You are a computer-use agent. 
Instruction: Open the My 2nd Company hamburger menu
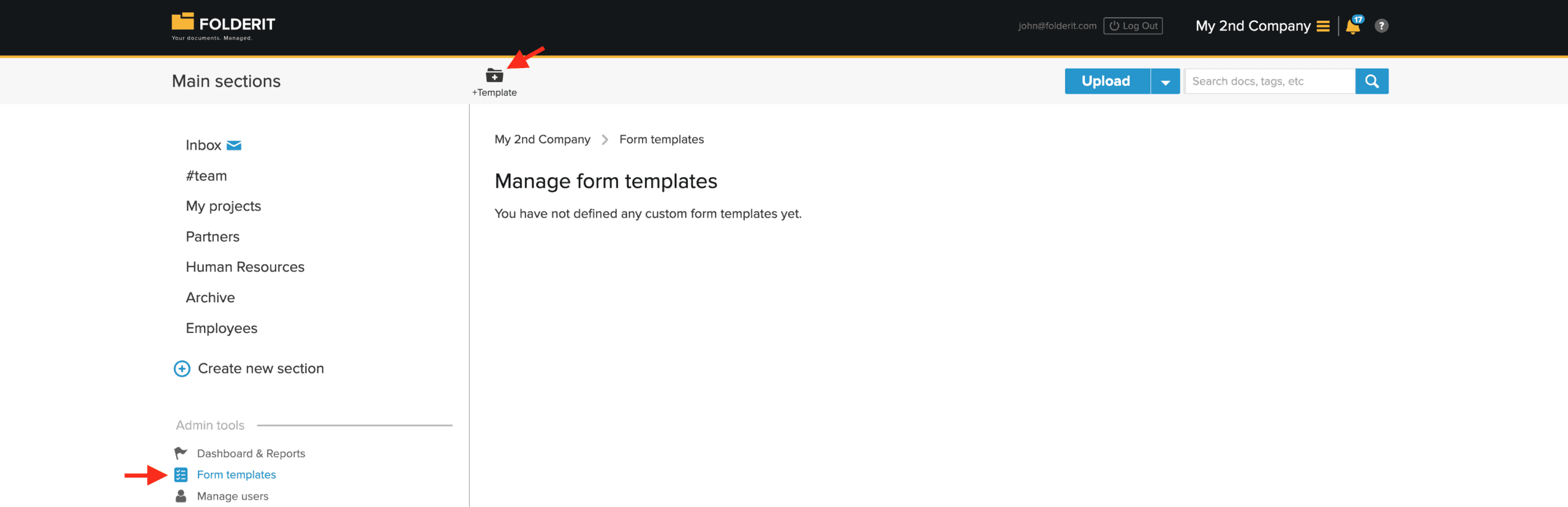click(1323, 26)
